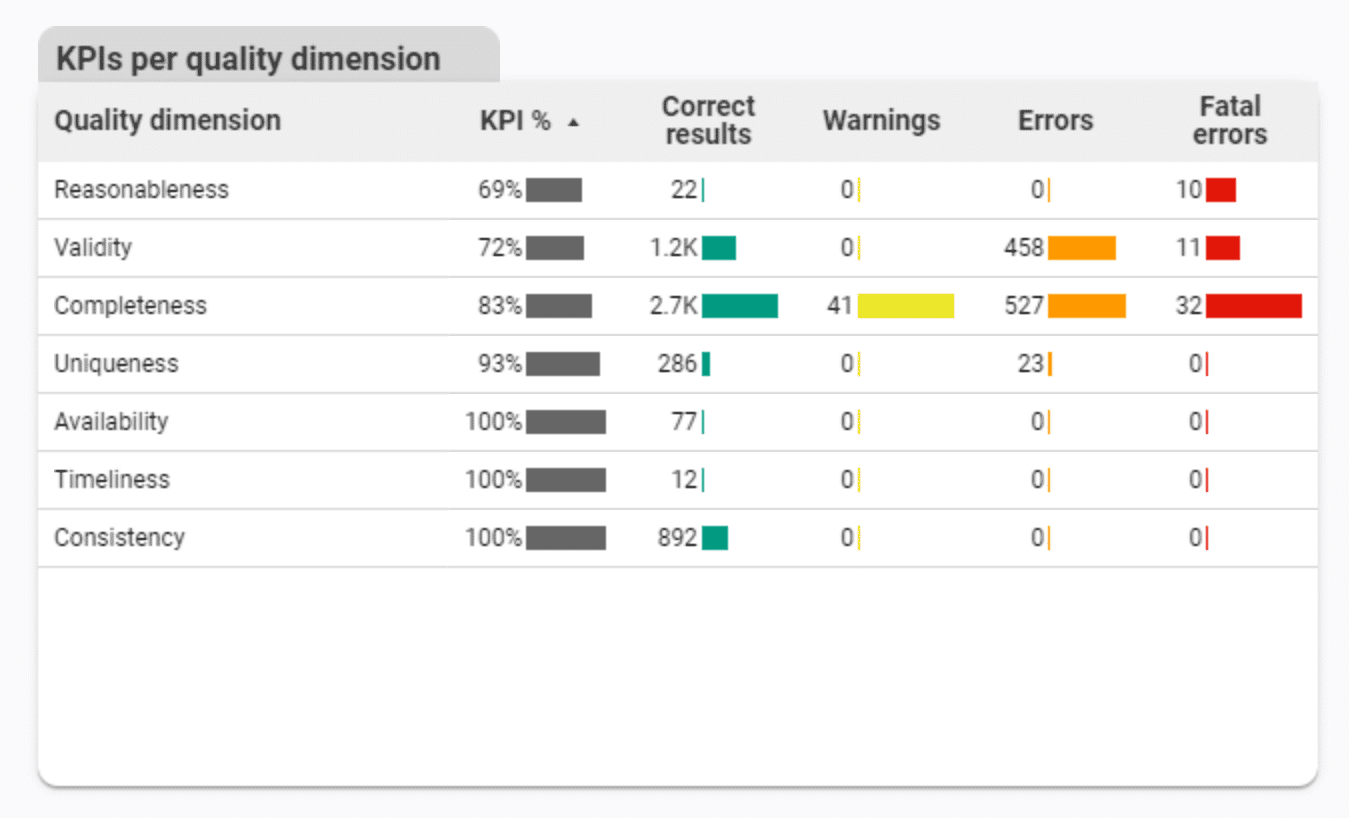Sort the table by the KPI % column
Image resolution: width=1349 pixels, height=818 pixels.
coord(514,121)
